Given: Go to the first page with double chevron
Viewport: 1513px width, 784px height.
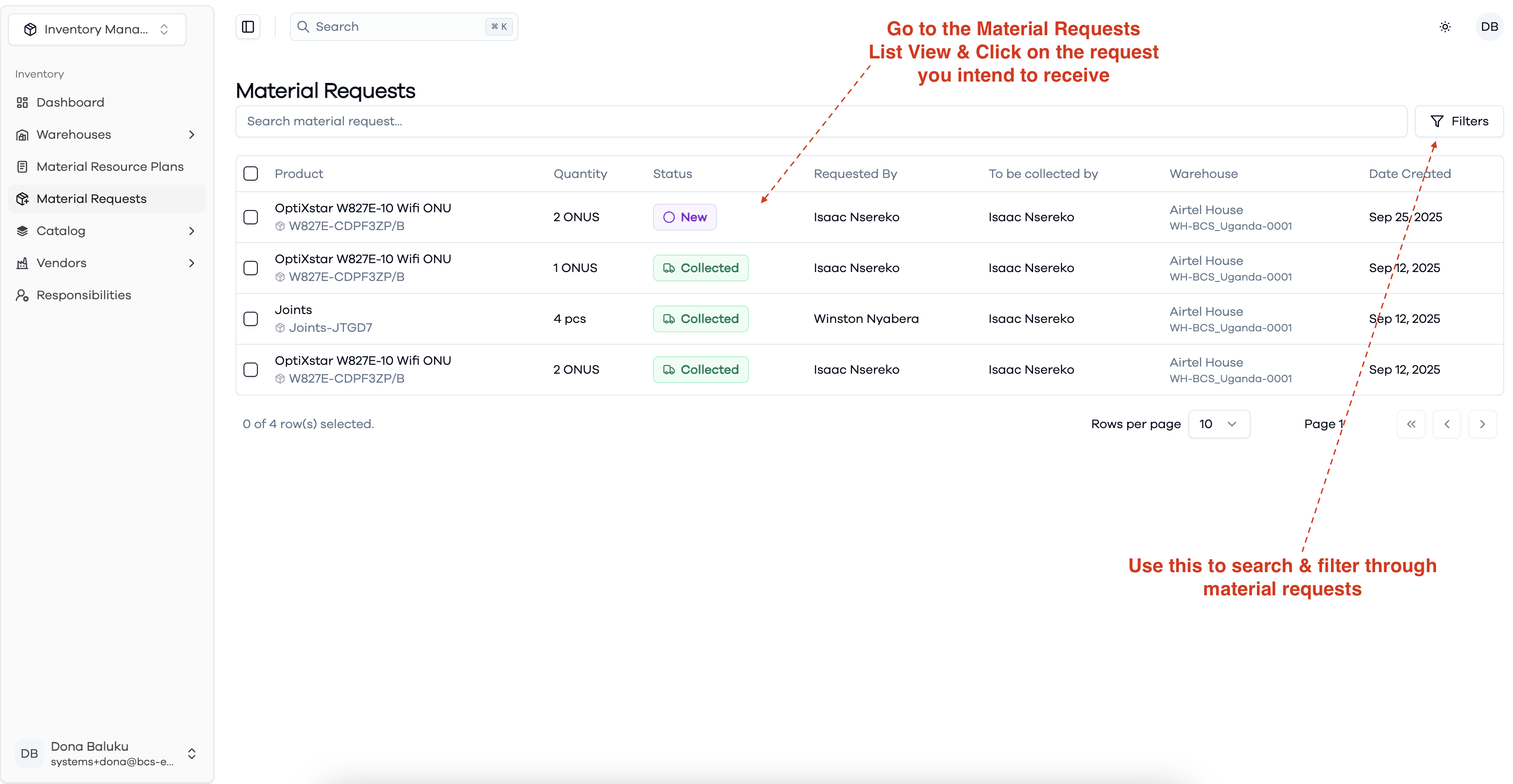Looking at the screenshot, I should tap(1411, 424).
